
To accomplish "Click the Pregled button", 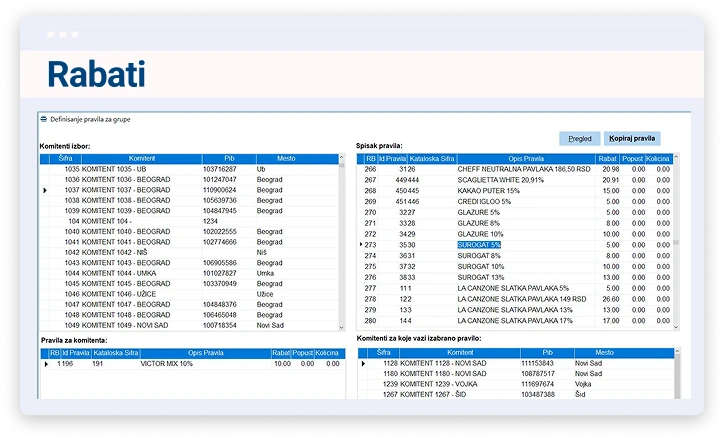I will tap(580, 138).
